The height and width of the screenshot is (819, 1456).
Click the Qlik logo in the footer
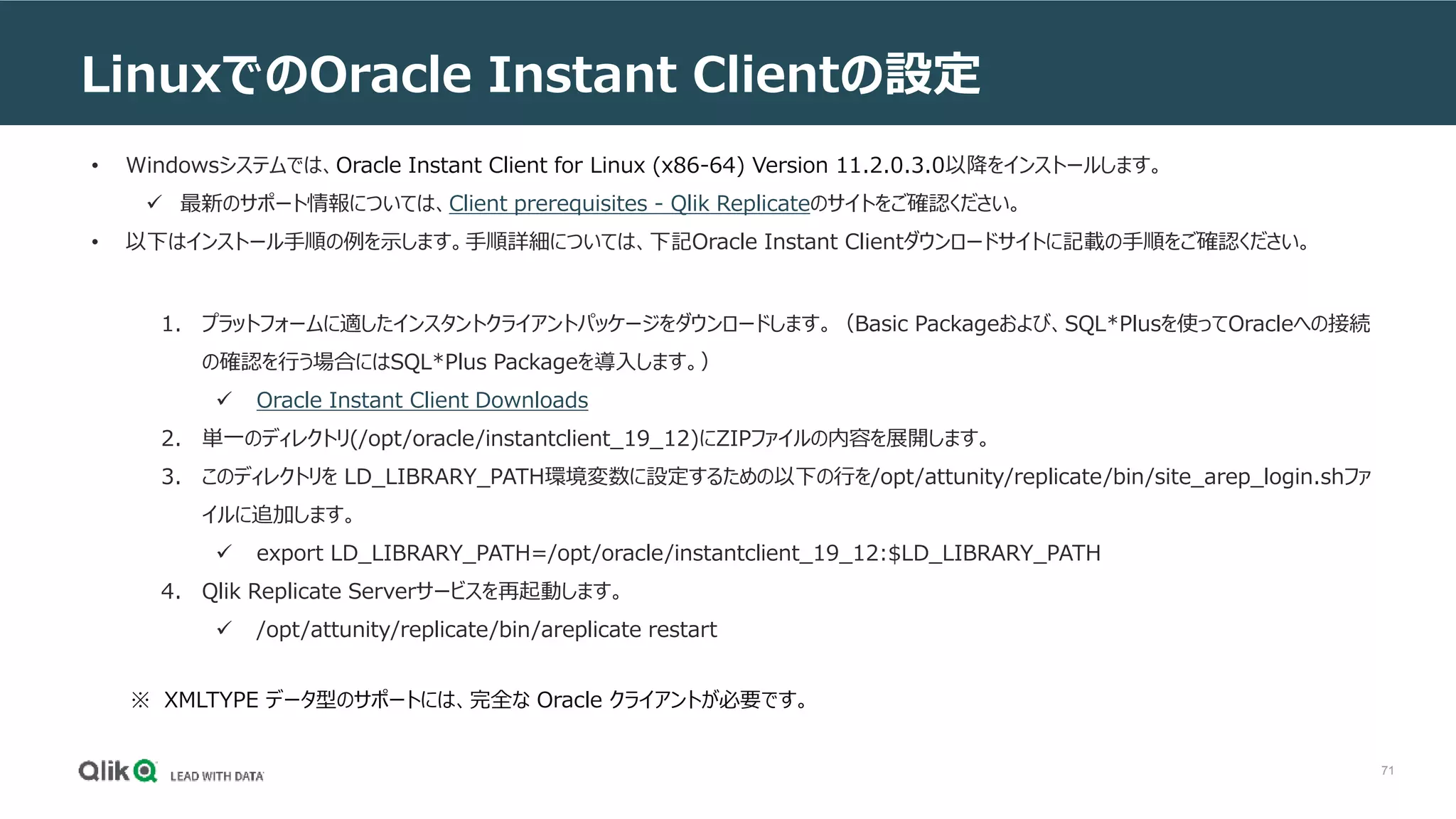[x=117, y=771]
